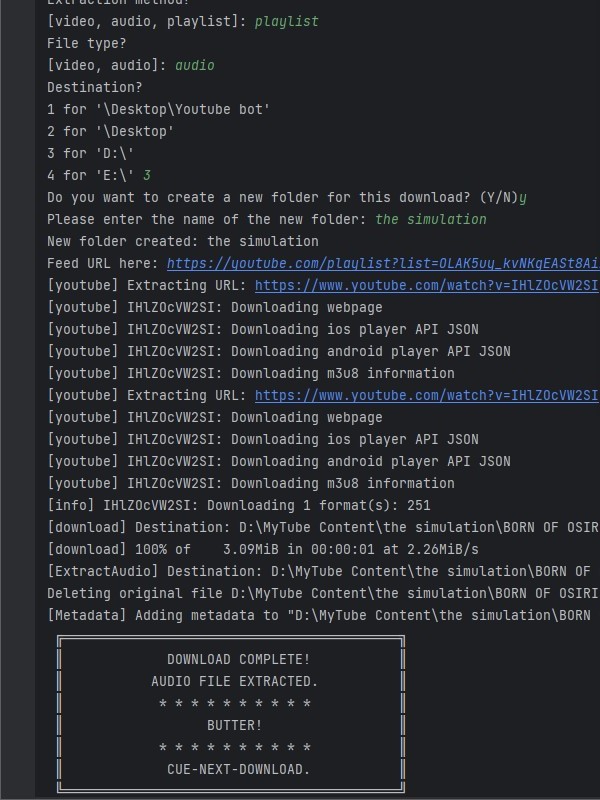Image resolution: width=600 pixels, height=800 pixels.
Task: Open the YouTube playlist feed URL link
Action: coord(382,263)
